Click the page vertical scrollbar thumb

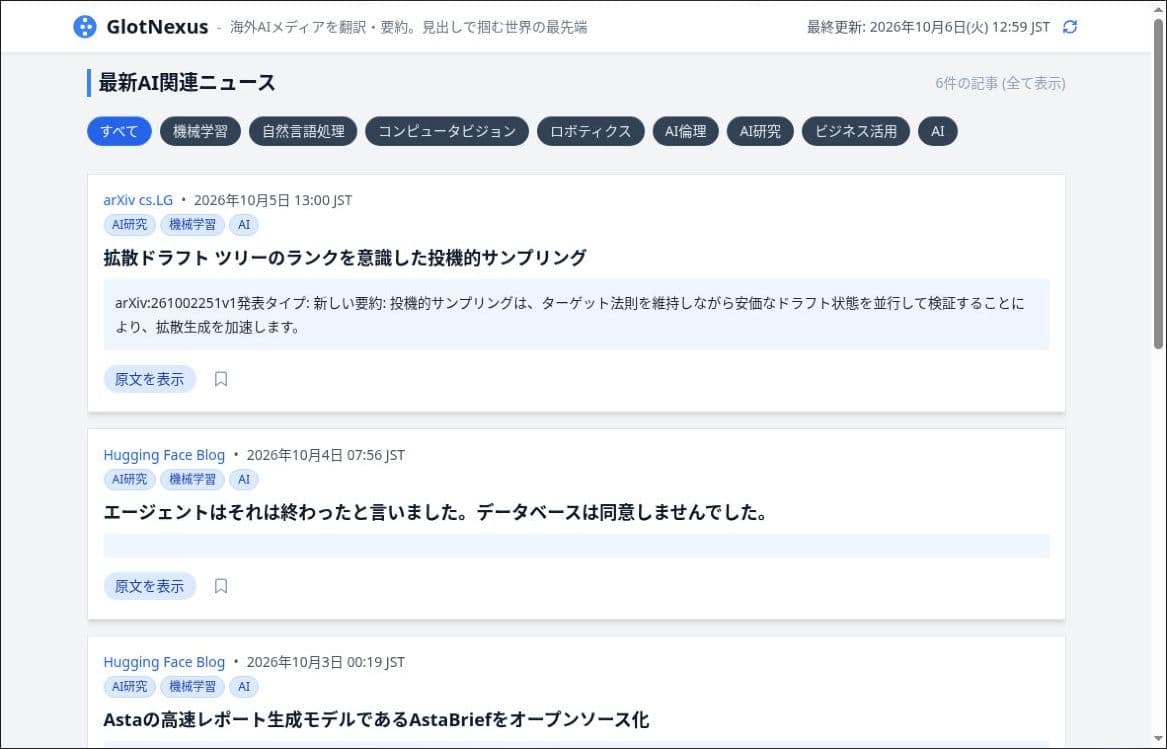[1158, 182]
